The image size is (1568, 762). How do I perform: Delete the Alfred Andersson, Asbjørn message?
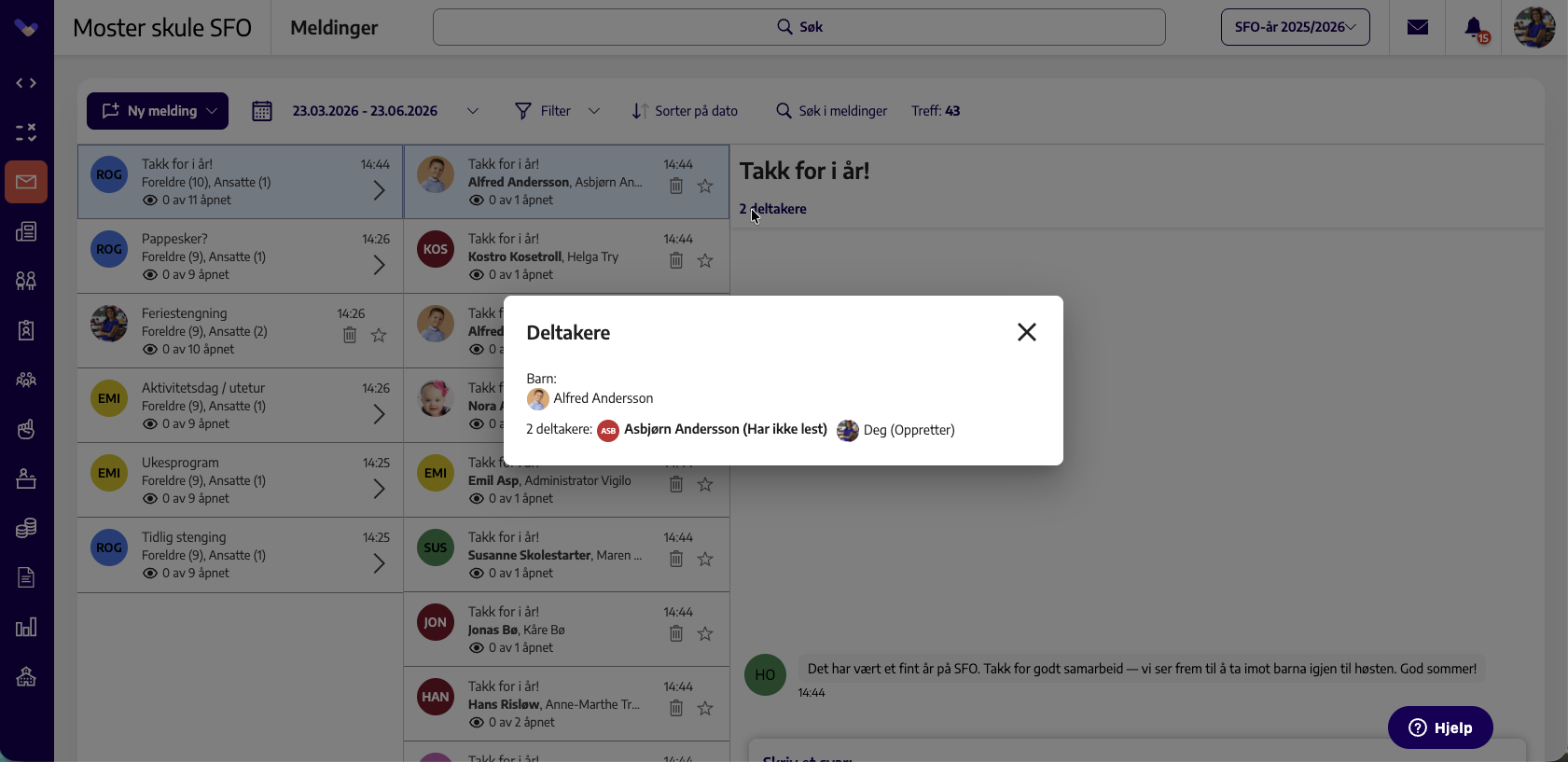676,186
